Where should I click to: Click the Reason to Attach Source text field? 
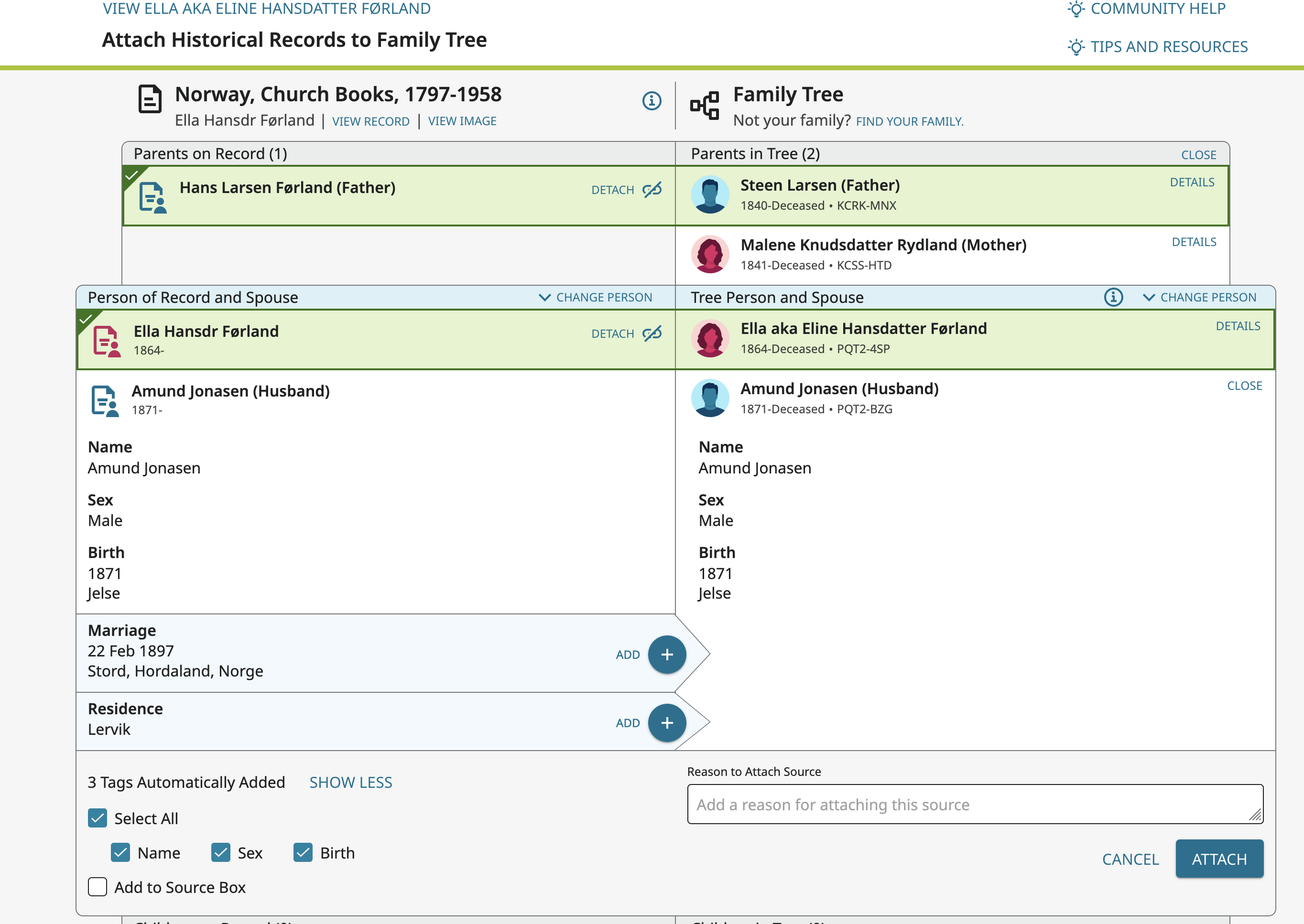[974, 804]
